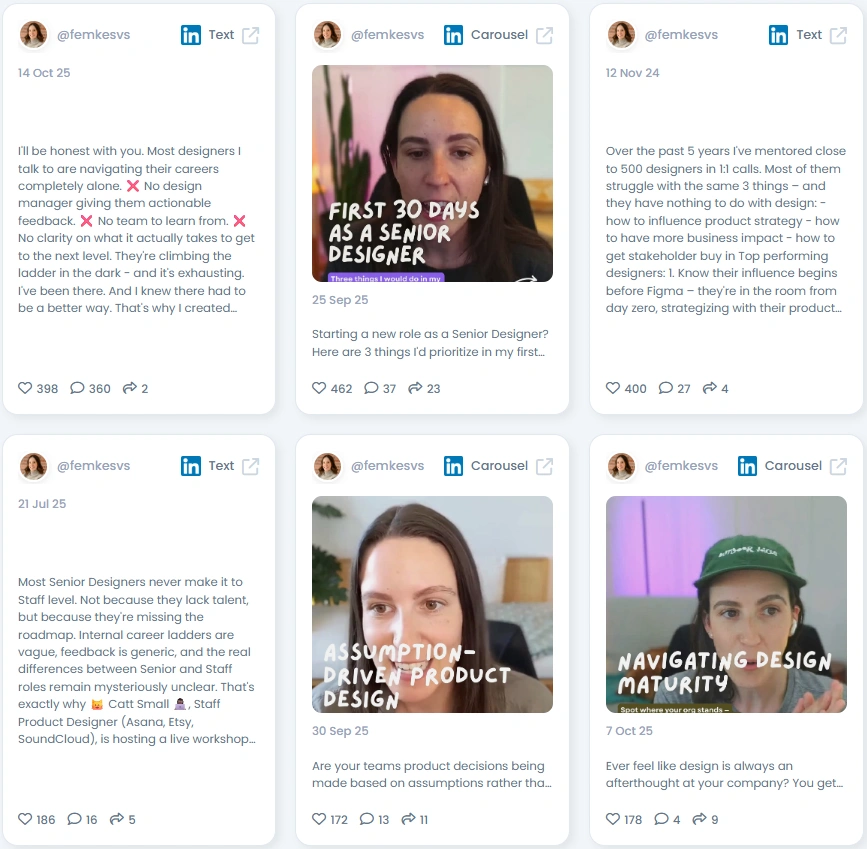Screen dimensions: 867x849
Task: Open external link on the 14 Oct 25 post
Action: coord(250,35)
